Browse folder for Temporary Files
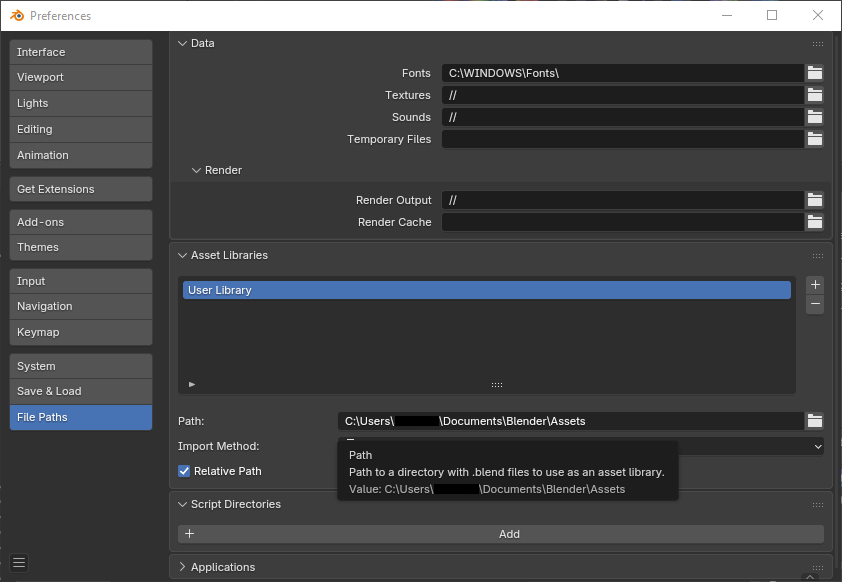Screen dimensions: 842x582 click(815, 139)
